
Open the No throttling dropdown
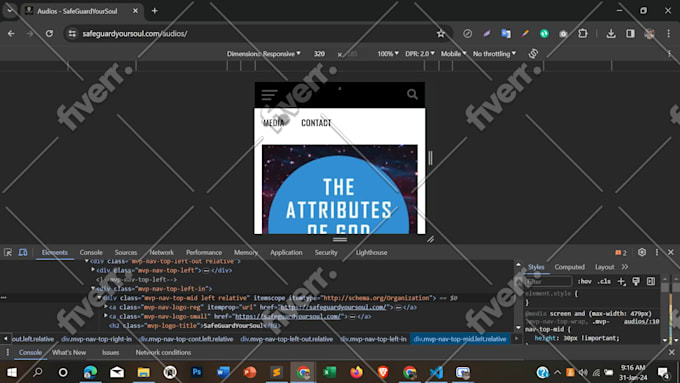tap(494, 54)
